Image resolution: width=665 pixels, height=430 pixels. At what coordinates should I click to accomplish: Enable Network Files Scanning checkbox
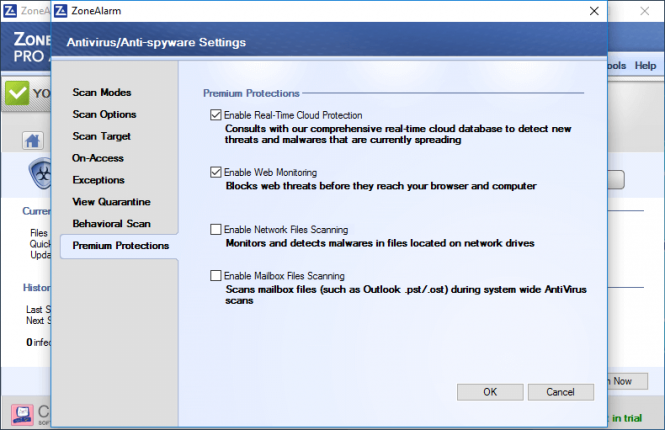(x=216, y=229)
